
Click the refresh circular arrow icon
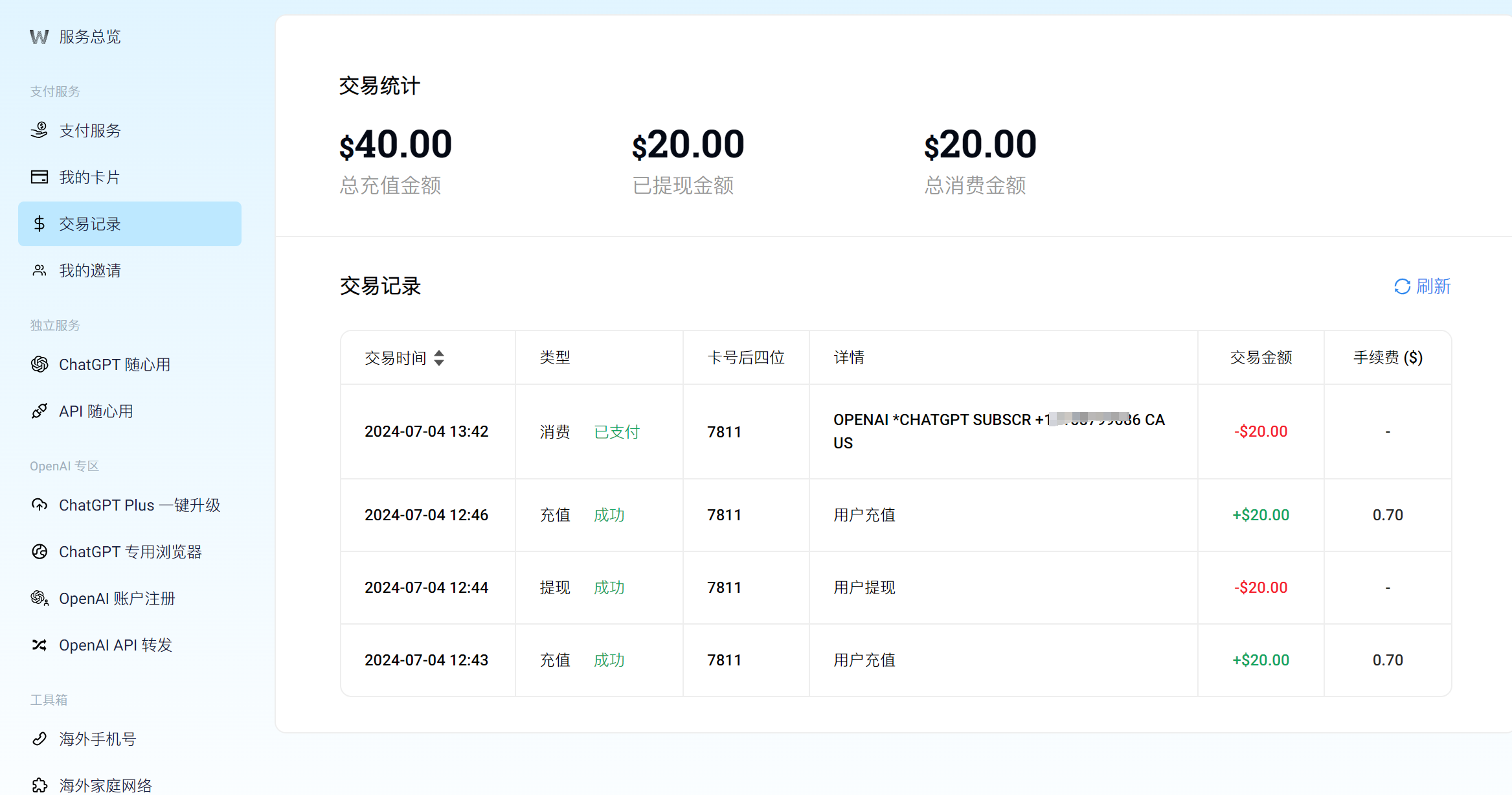click(x=1402, y=286)
